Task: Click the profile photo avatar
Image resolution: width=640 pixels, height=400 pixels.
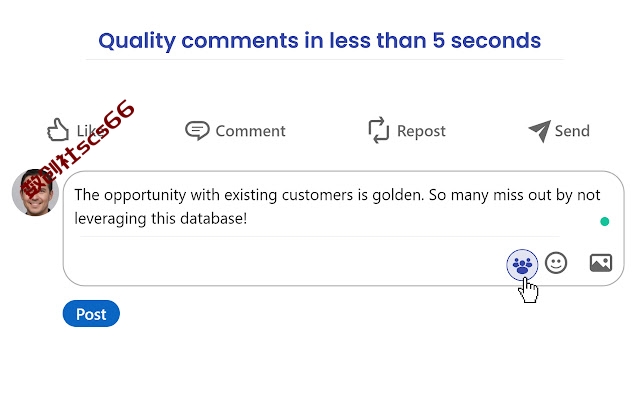Action: [x=36, y=192]
